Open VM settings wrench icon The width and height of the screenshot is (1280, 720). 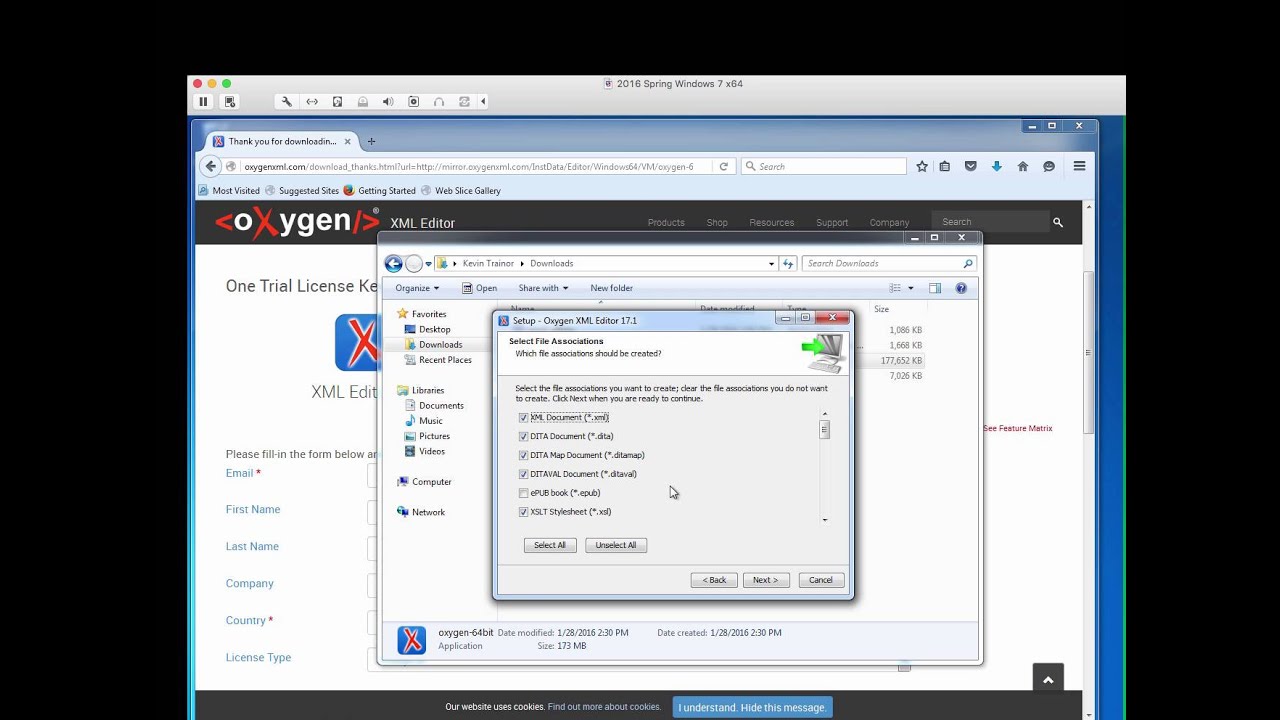pyautogui.click(x=286, y=101)
